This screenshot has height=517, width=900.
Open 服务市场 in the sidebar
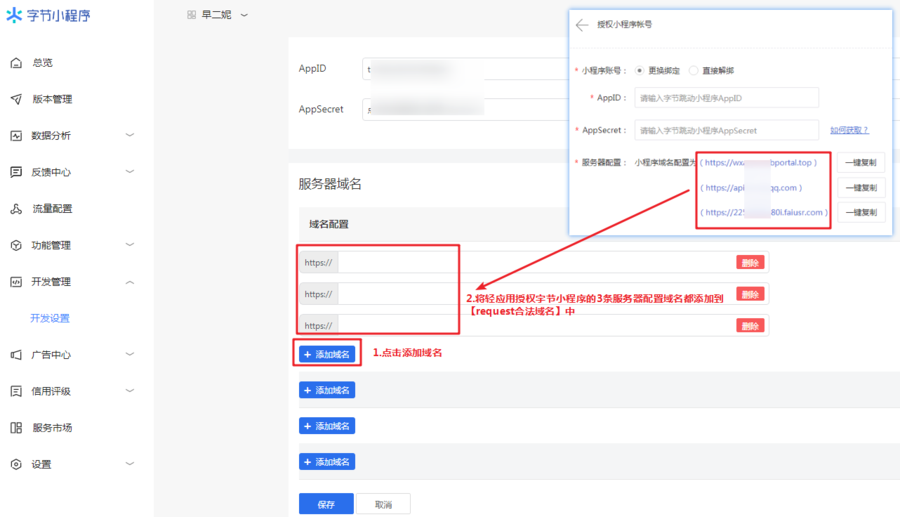click(52, 427)
